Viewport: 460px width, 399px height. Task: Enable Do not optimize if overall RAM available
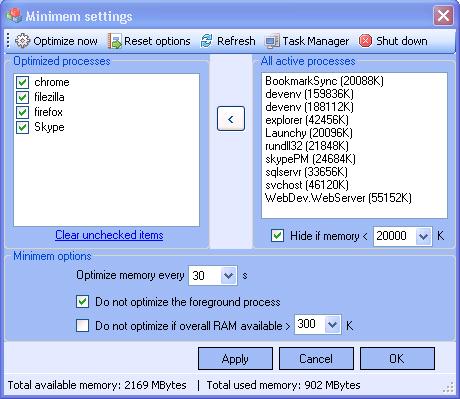coord(82,325)
